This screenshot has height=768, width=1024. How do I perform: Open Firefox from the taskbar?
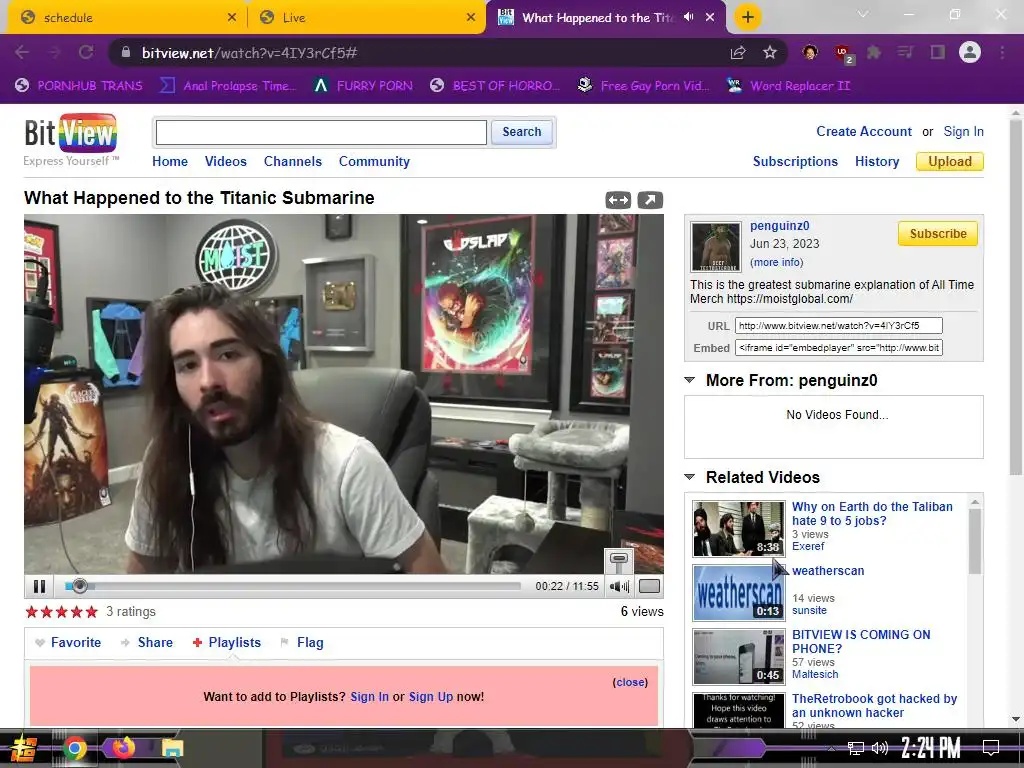123,747
